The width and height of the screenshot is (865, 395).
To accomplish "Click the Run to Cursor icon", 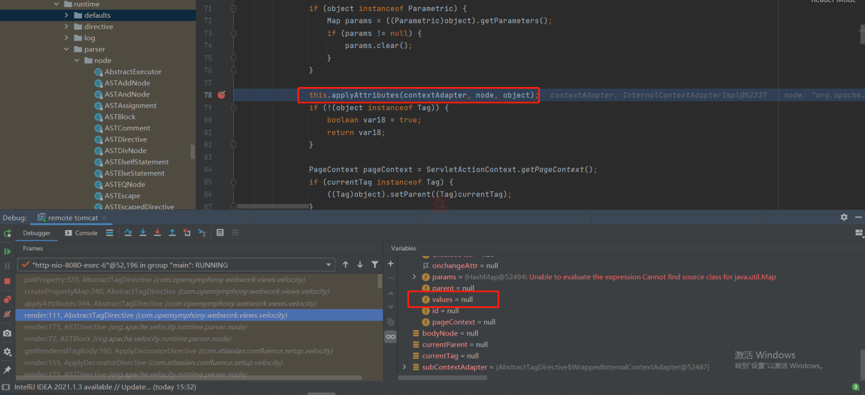I will (202, 233).
